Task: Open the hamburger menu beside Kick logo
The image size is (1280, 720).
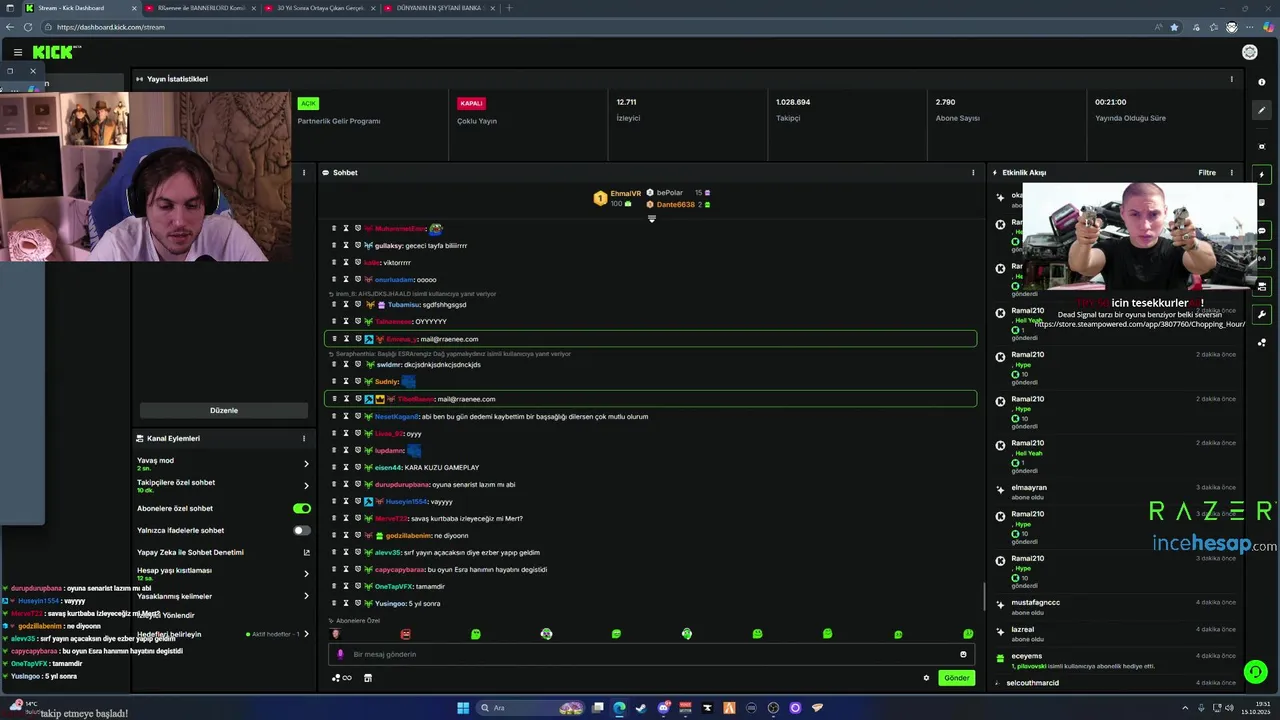Action: pos(18,52)
